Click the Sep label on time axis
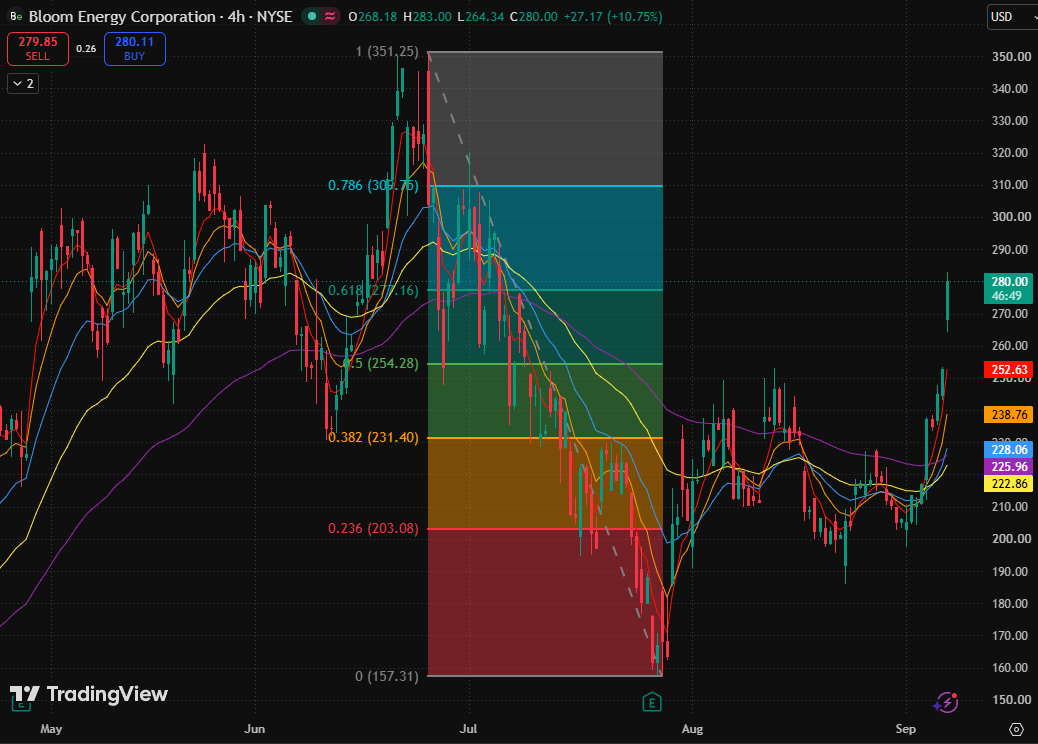1038x744 pixels. click(x=906, y=729)
